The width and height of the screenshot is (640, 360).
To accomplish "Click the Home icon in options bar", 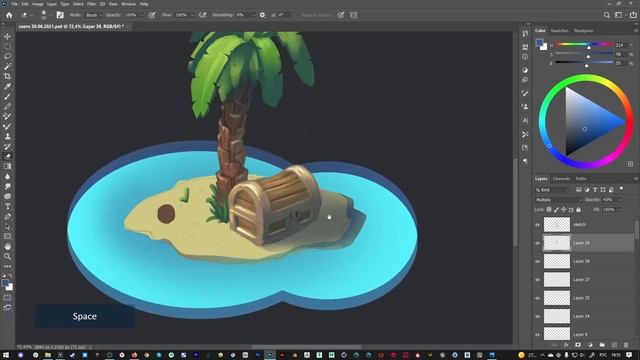I will [x=9, y=15].
